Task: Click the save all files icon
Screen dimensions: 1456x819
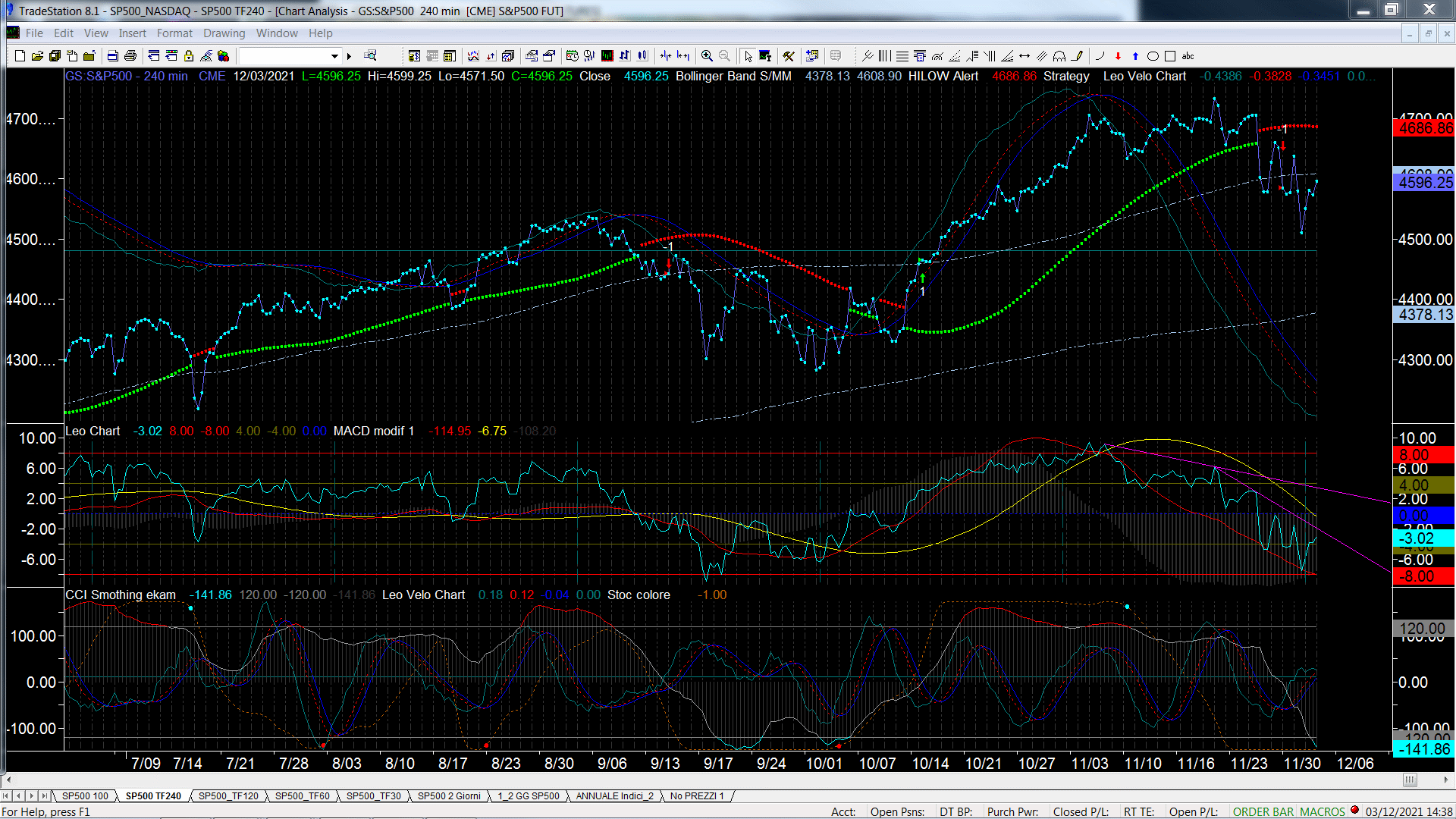Action: click(55, 56)
